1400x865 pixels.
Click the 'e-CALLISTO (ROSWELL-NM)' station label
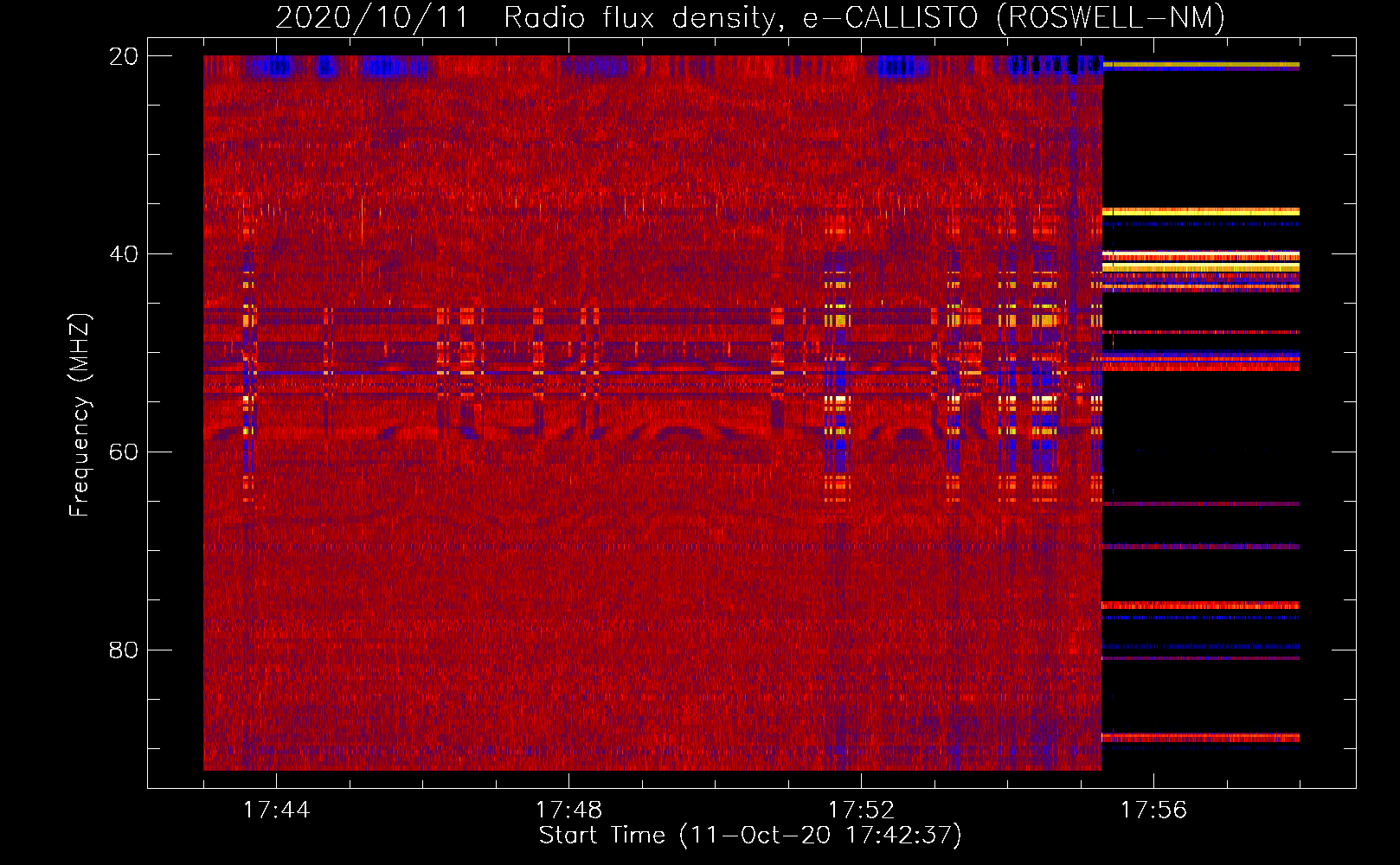pos(1014,18)
